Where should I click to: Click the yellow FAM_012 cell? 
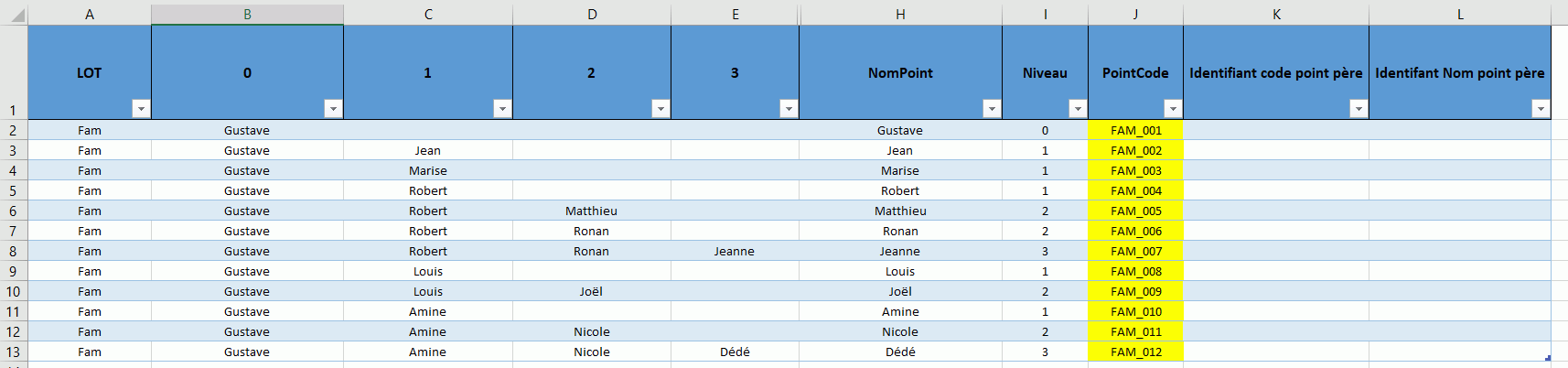click(1135, 352)
